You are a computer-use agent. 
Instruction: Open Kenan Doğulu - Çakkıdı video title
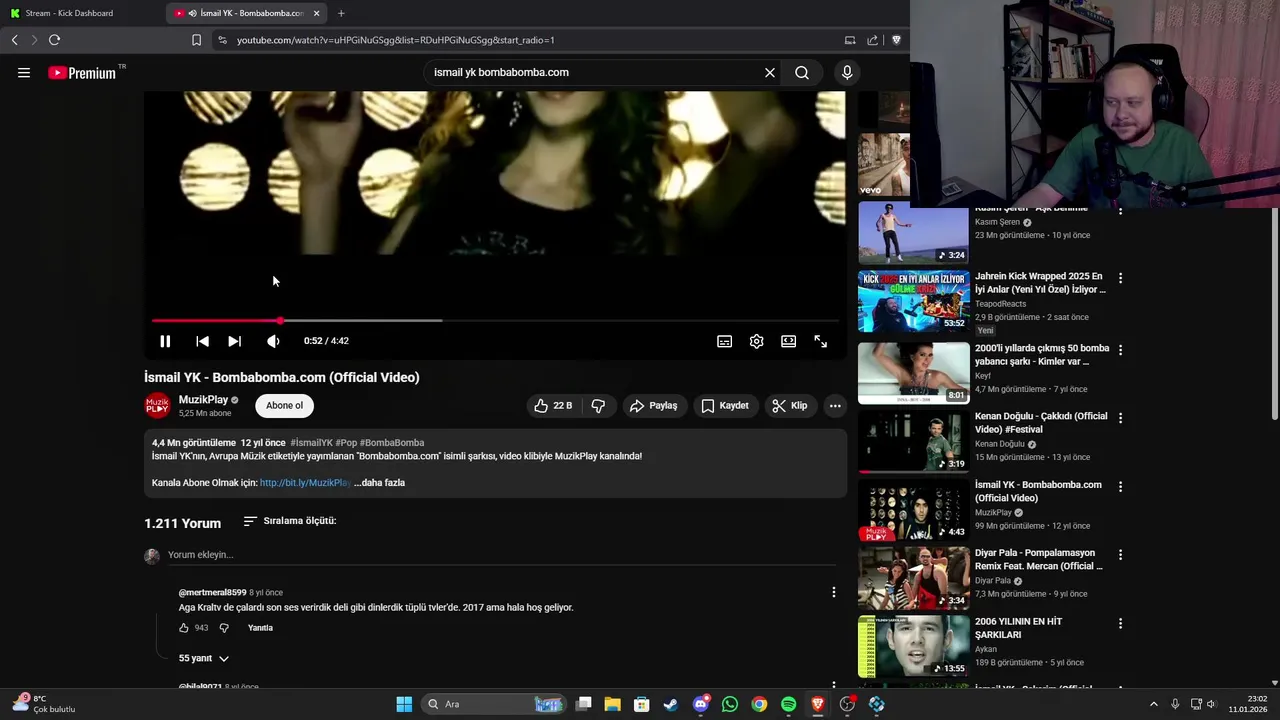(x=1041, y=423)
